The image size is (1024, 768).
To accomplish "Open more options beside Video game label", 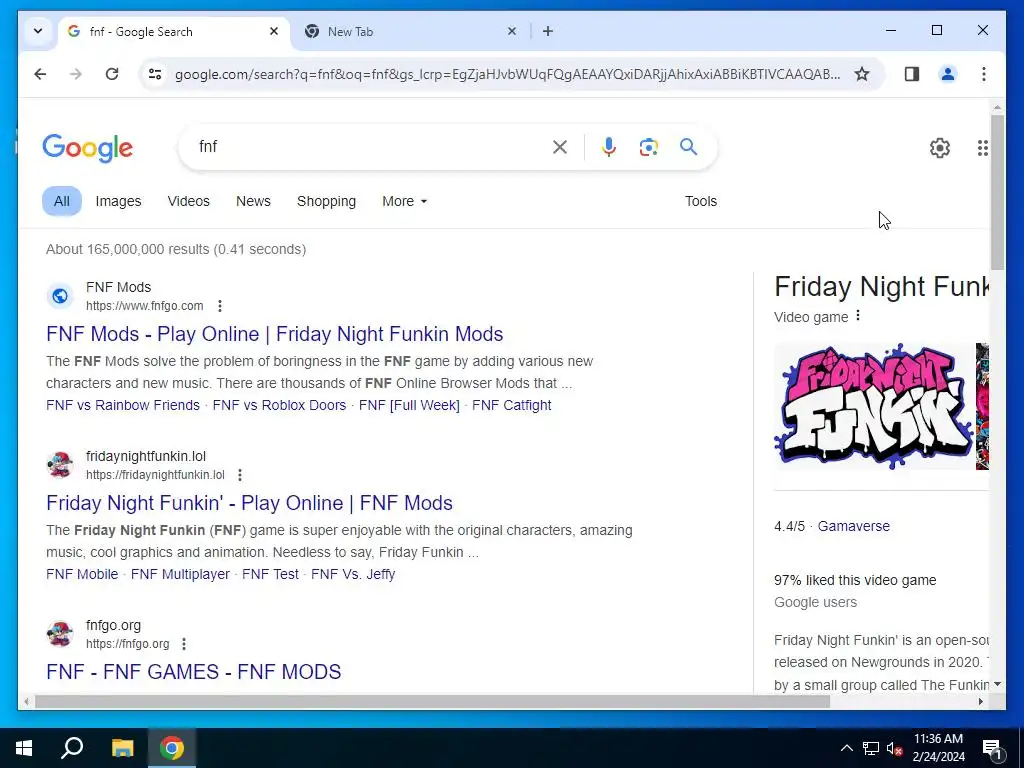I will [x=858, y=316].
